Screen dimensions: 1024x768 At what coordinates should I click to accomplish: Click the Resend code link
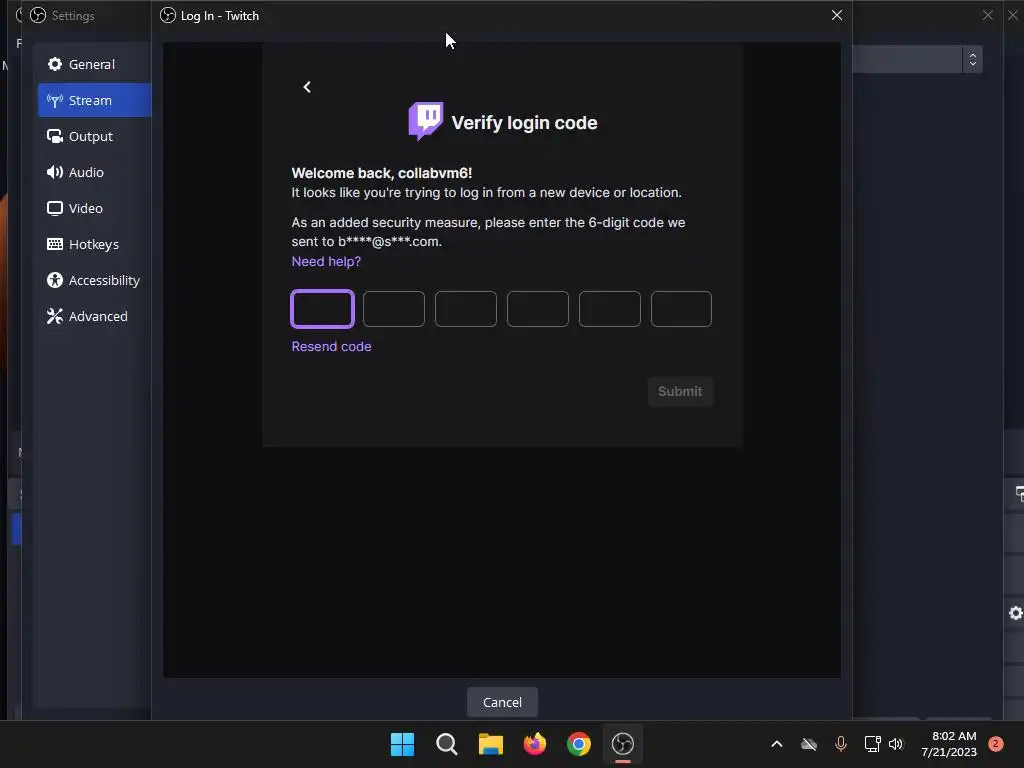click(x=331, y=346)
